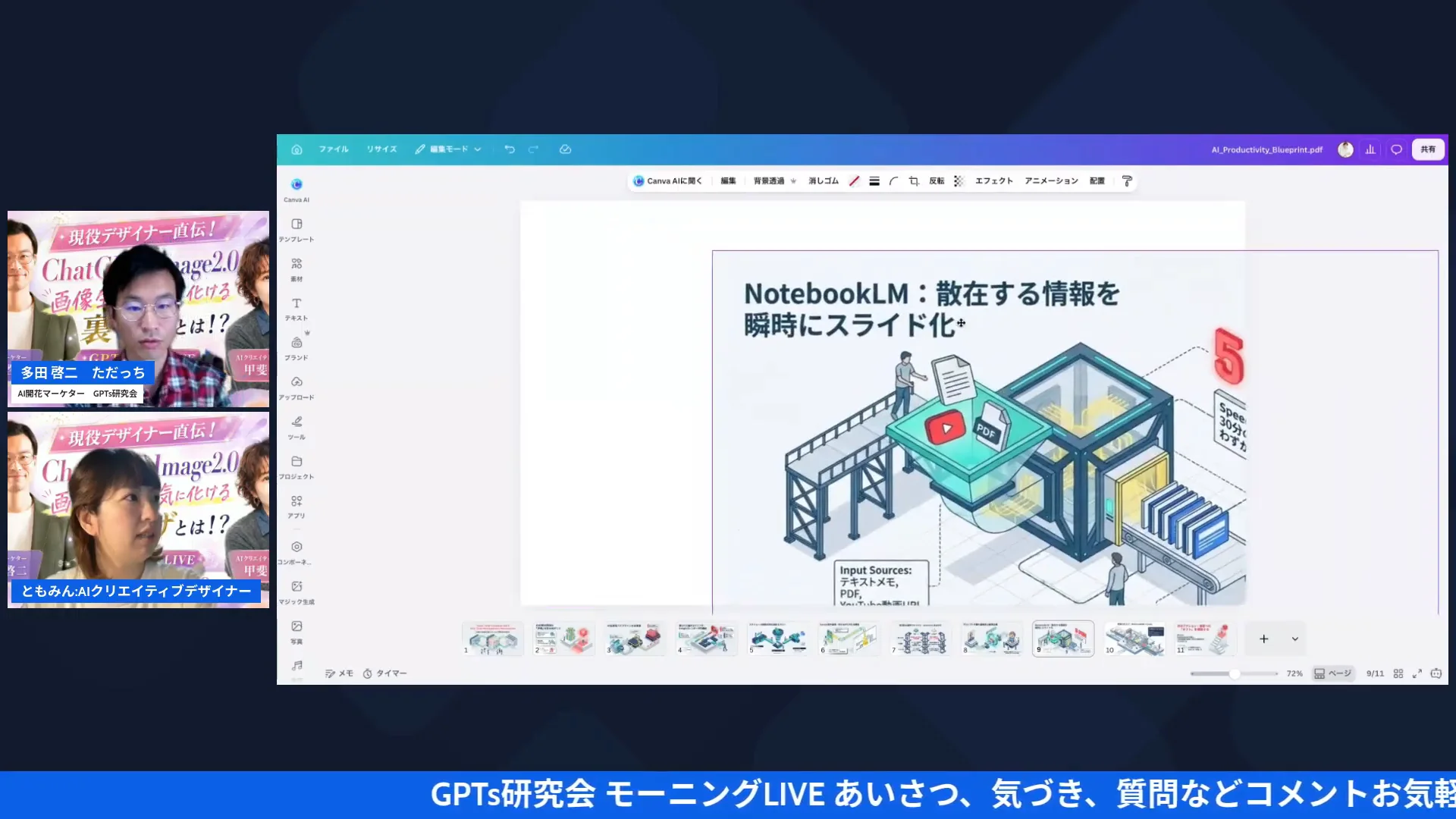Open the リサイズ menu
The image size is (1456, 819).
pos(381,149)
